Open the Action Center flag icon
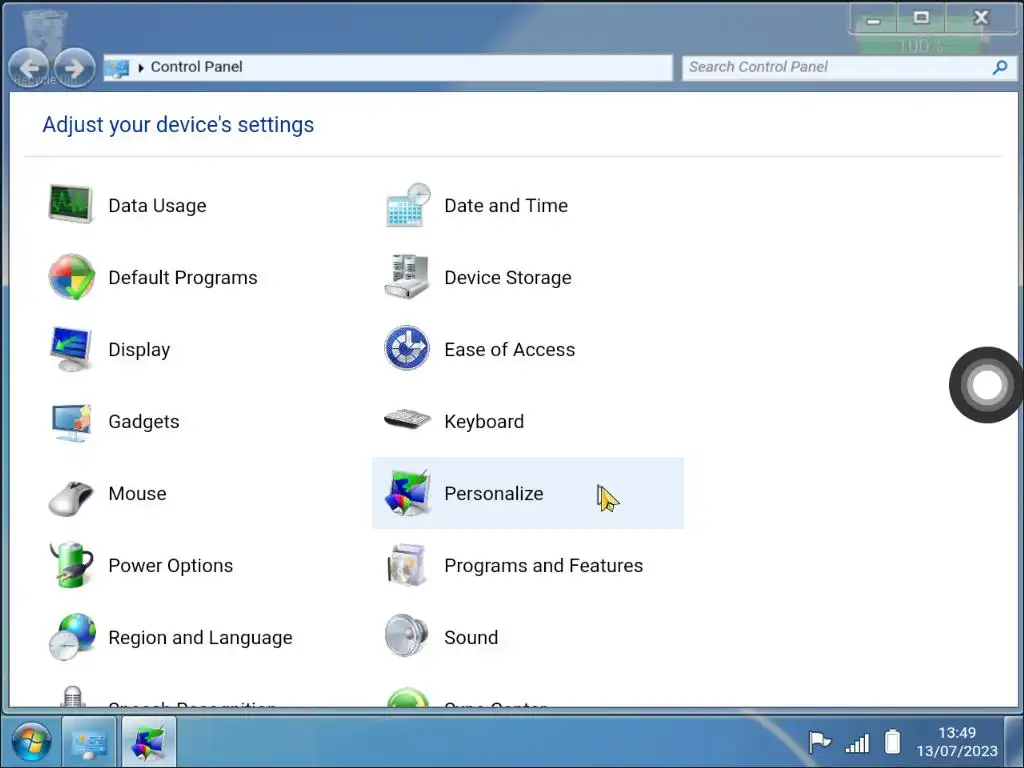The width and height of the screenshot is (1024, 768). pos(819,742)
